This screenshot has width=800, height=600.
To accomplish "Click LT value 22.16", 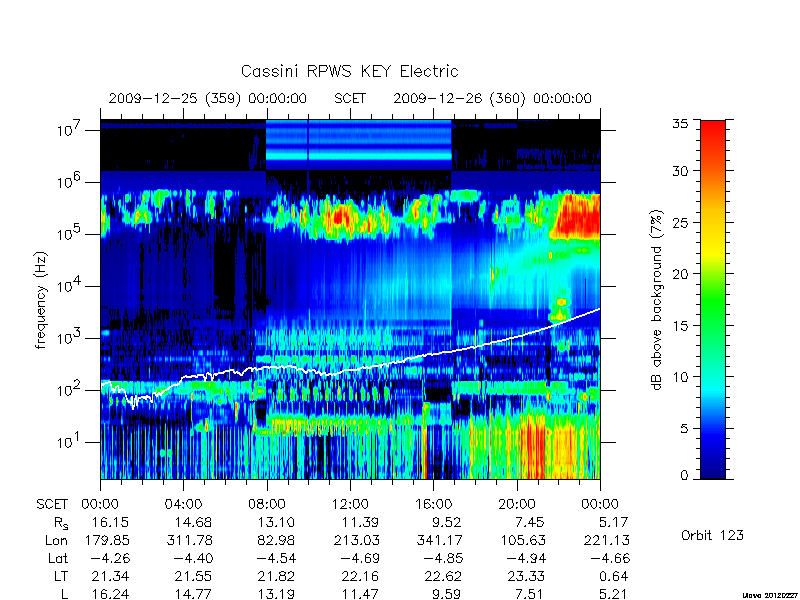I will (360, 577).
